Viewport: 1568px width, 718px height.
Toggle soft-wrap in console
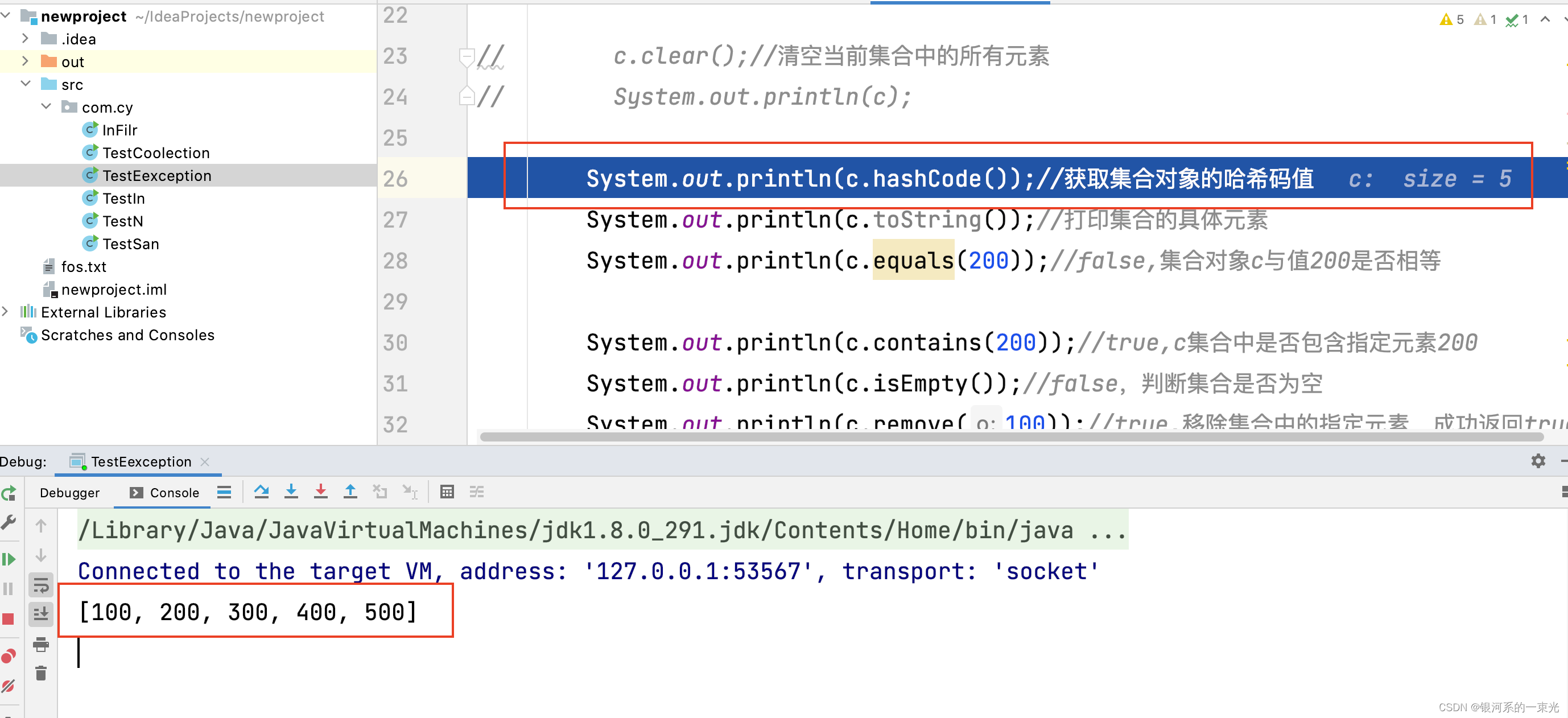pyautogui.click(x=41, y=585)
